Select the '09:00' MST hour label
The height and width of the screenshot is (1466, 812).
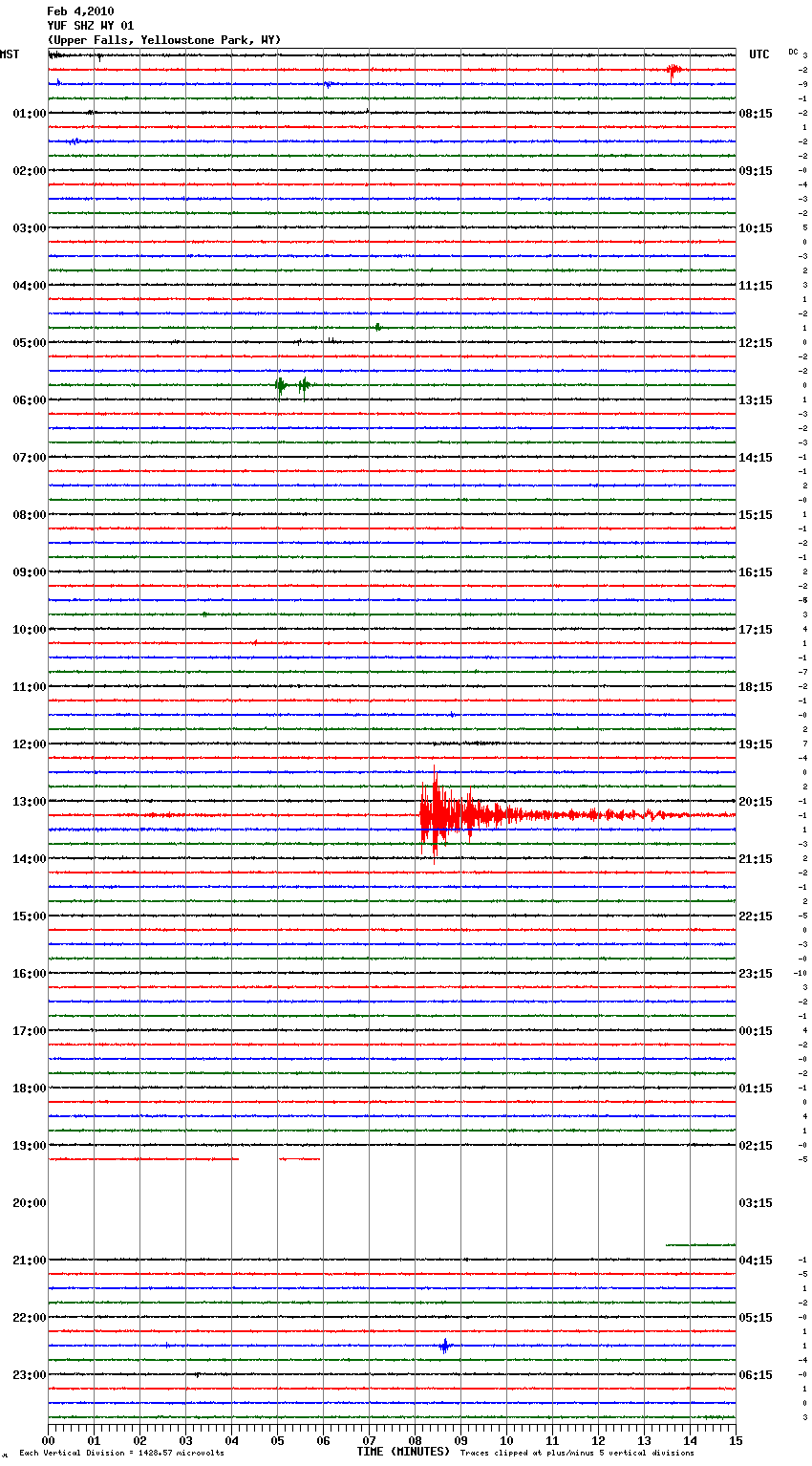(x=29, y=572)
